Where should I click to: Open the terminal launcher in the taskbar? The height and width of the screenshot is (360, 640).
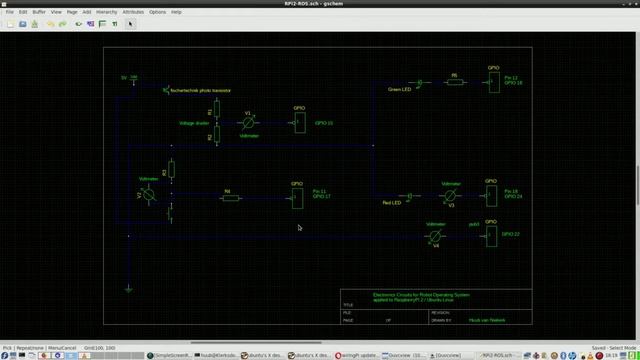tap(22, 356)
